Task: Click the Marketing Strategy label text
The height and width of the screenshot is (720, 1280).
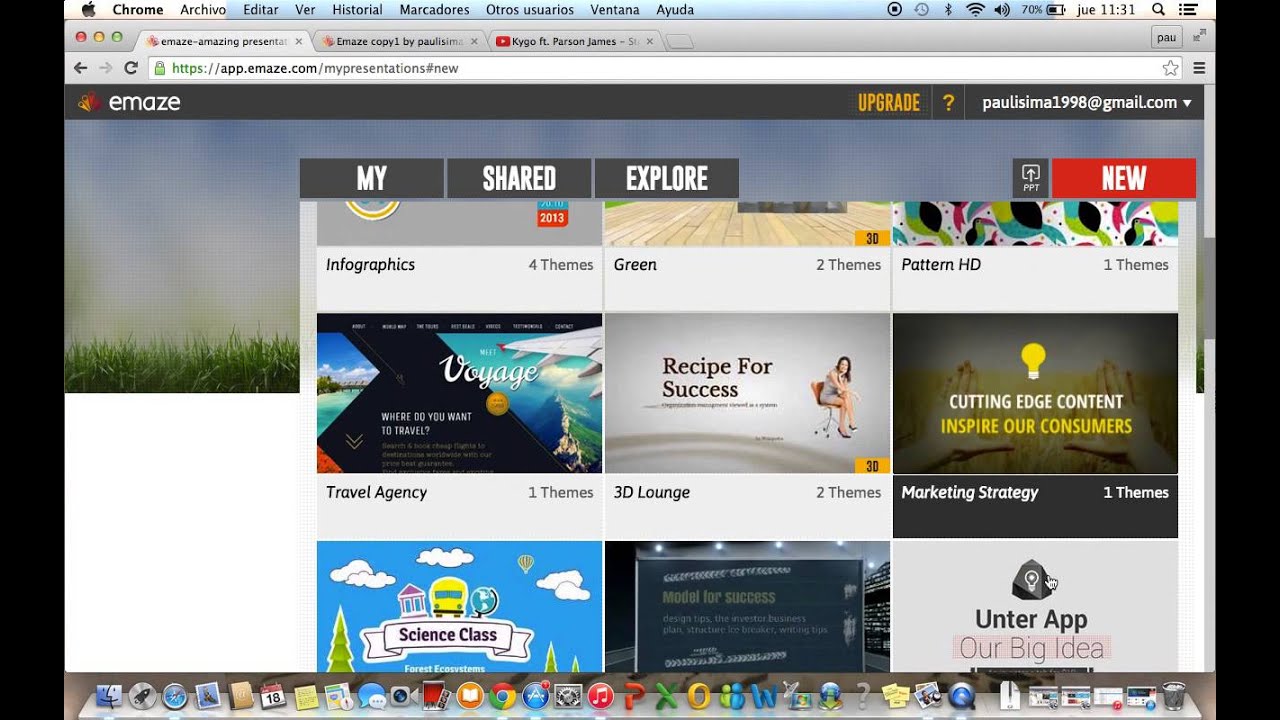Action: click(x=970, y=493)
